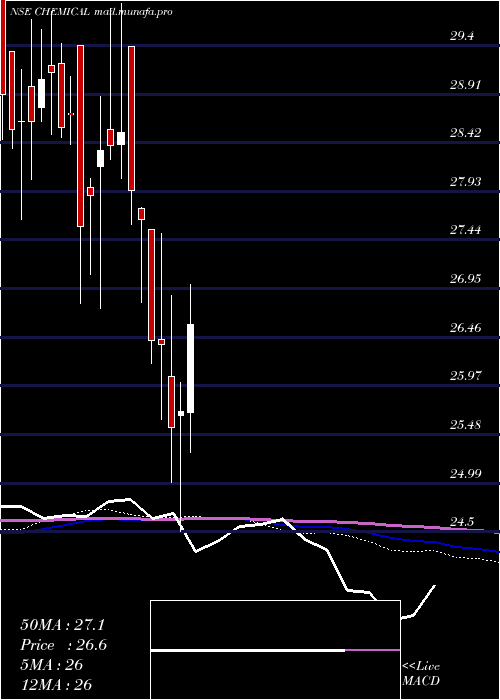
Task: Click the 28.42 price axis label
Action: (465, 133)
